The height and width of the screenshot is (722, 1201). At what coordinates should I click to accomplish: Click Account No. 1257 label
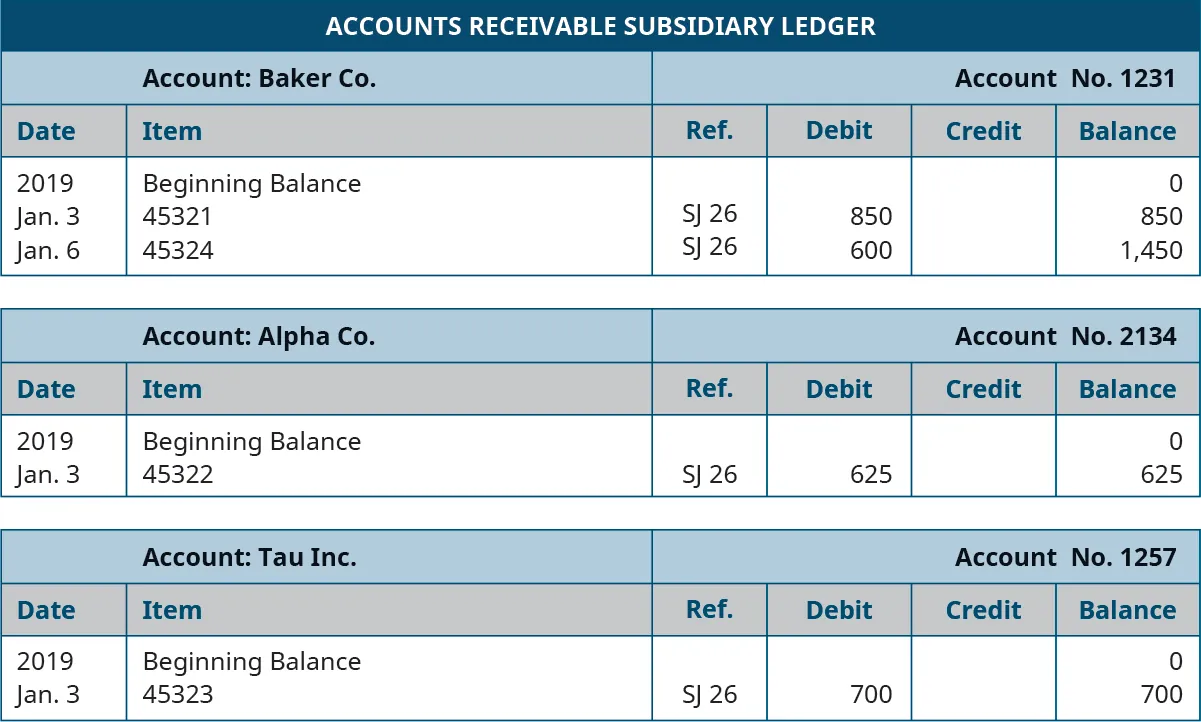coord(1065,557)
